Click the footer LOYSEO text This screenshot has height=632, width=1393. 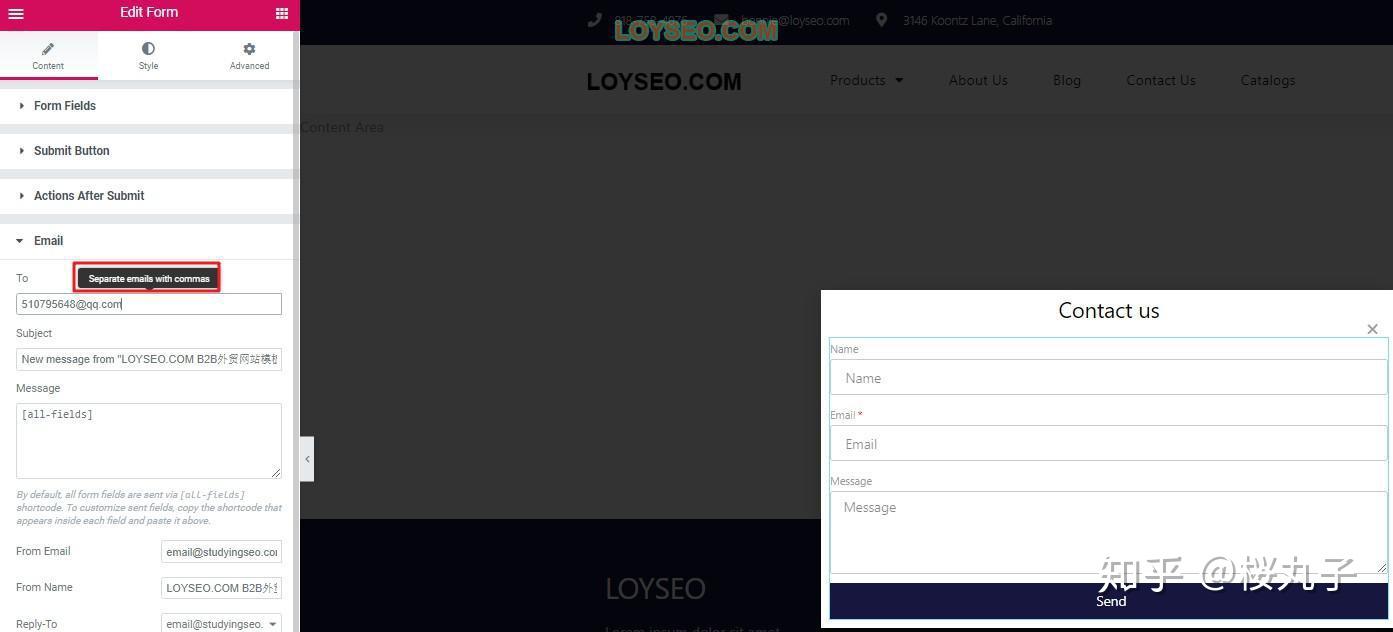(655, 589)
